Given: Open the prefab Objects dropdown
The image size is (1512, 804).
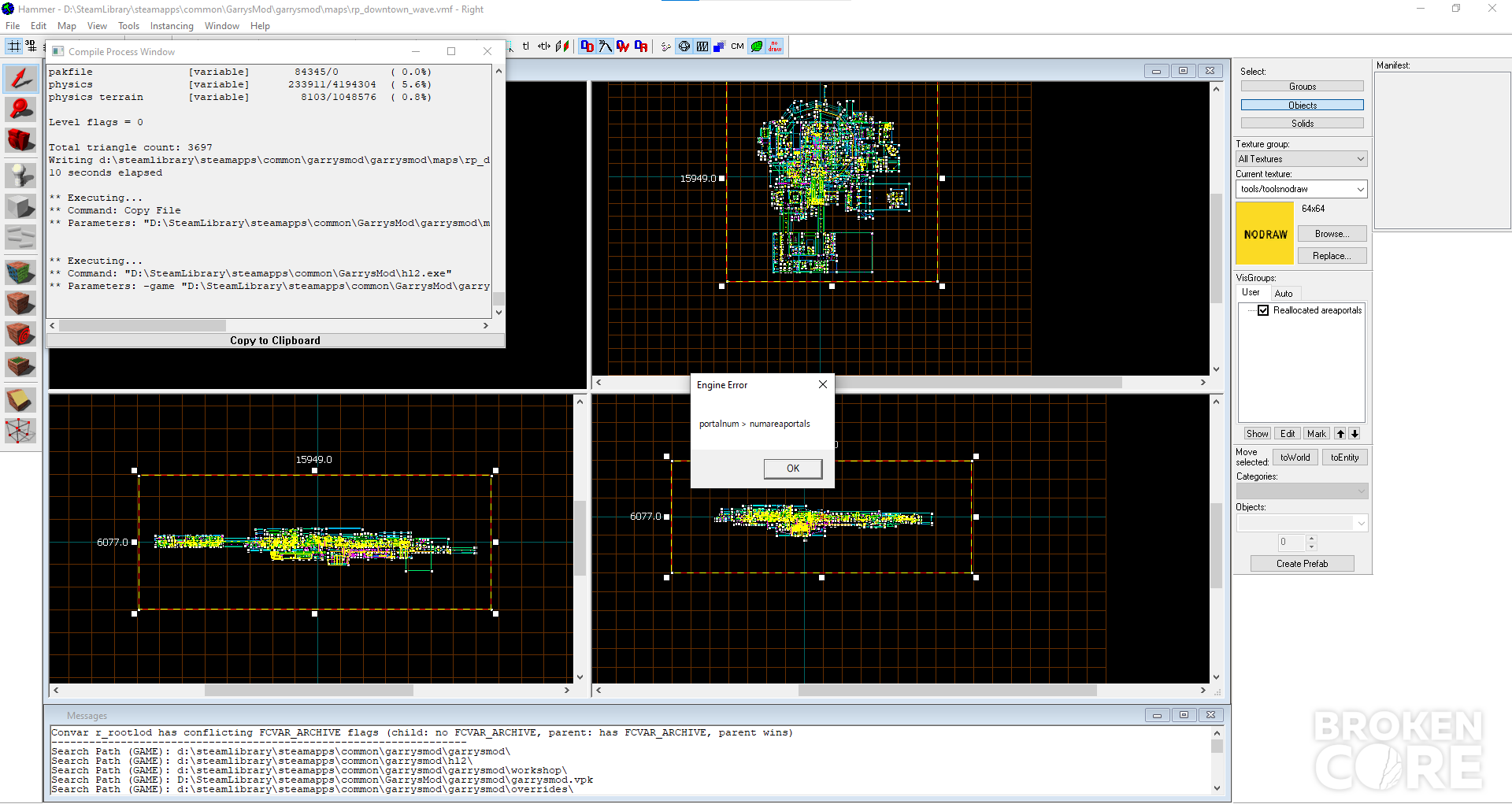Looking at the screenshot, I should pyautogui.click(x=1302, y=523).
